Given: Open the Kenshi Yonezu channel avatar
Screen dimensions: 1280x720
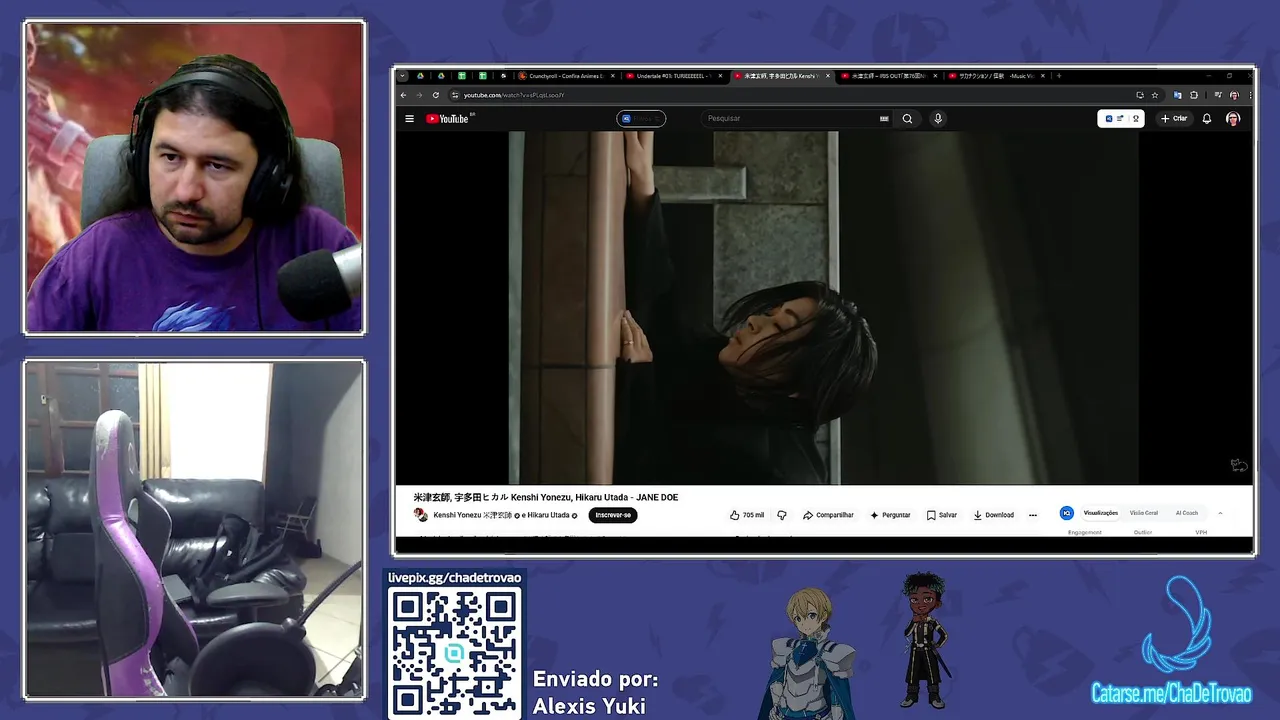Looking at the screenshot, I should pos(421,515).
